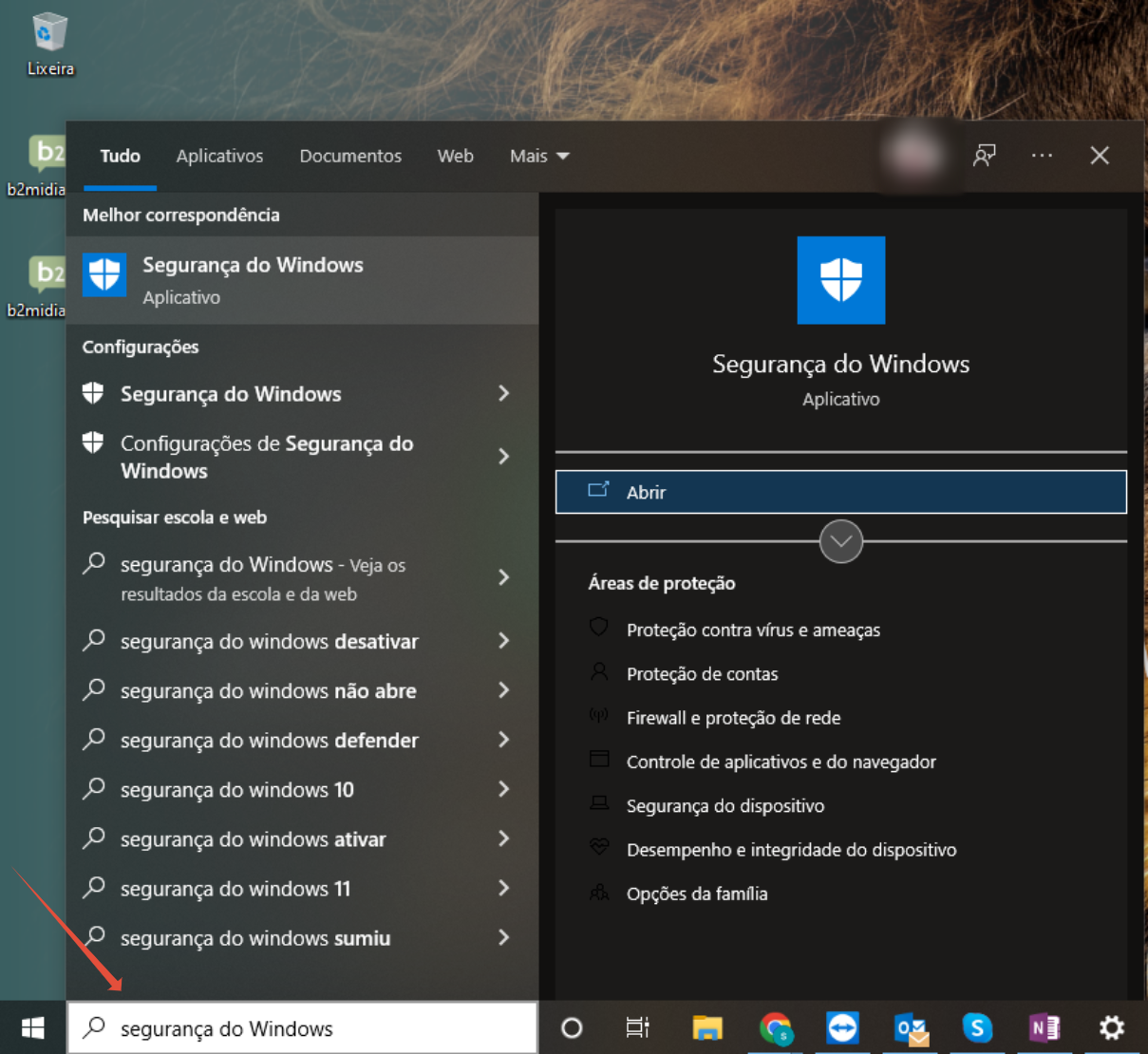Open Outlook from the taskbar

click(912, 1028)
